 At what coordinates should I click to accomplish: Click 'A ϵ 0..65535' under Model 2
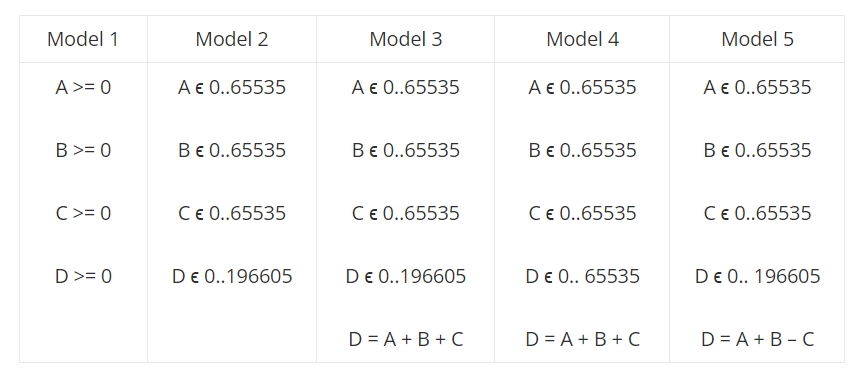[232, 87]
